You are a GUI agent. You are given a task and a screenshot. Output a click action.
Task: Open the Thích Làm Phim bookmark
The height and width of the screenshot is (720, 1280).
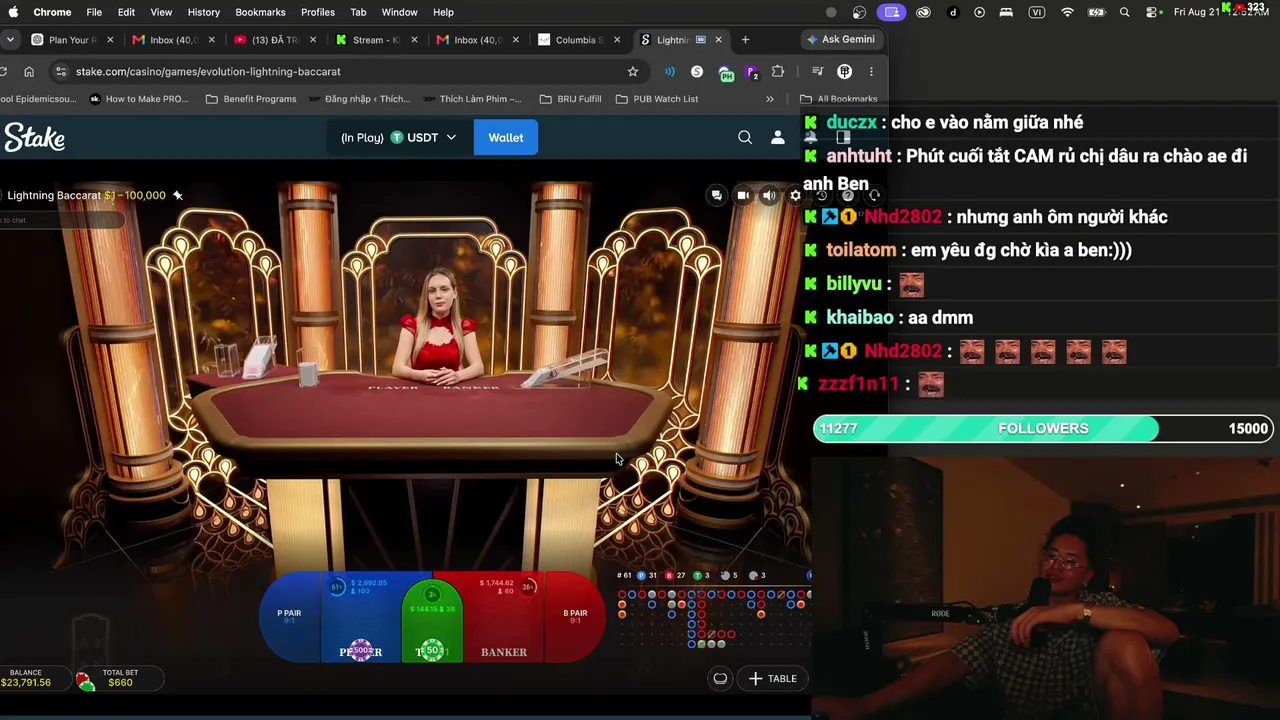coord(472,99)
